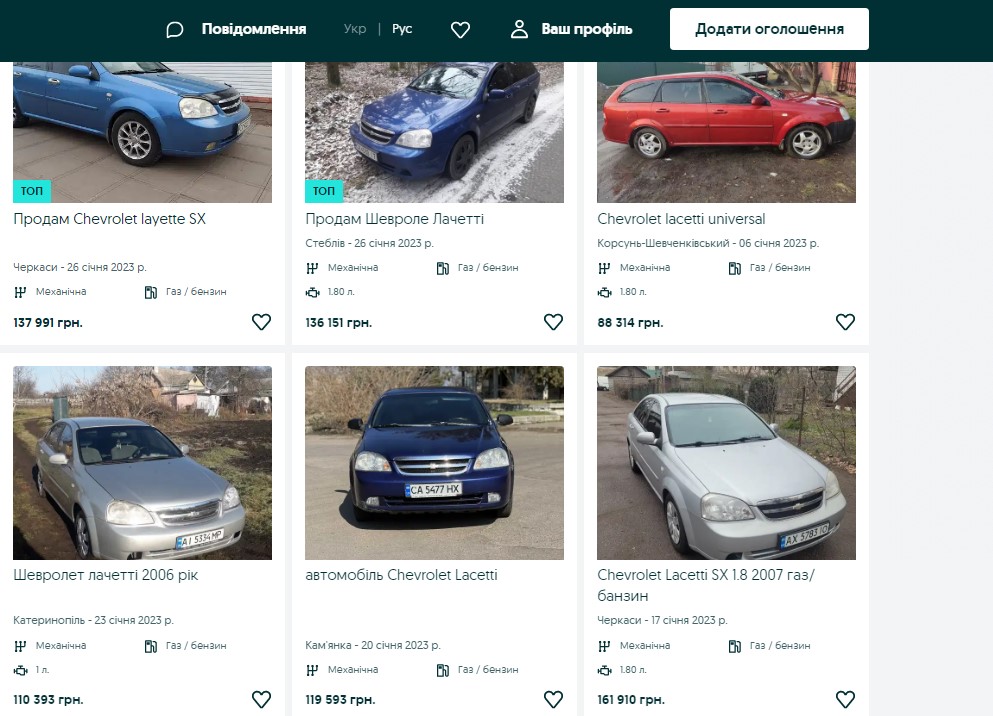Click location text Черкаси - 26 січня 2023 р.

pyautogui.click(x=80, y=267)
